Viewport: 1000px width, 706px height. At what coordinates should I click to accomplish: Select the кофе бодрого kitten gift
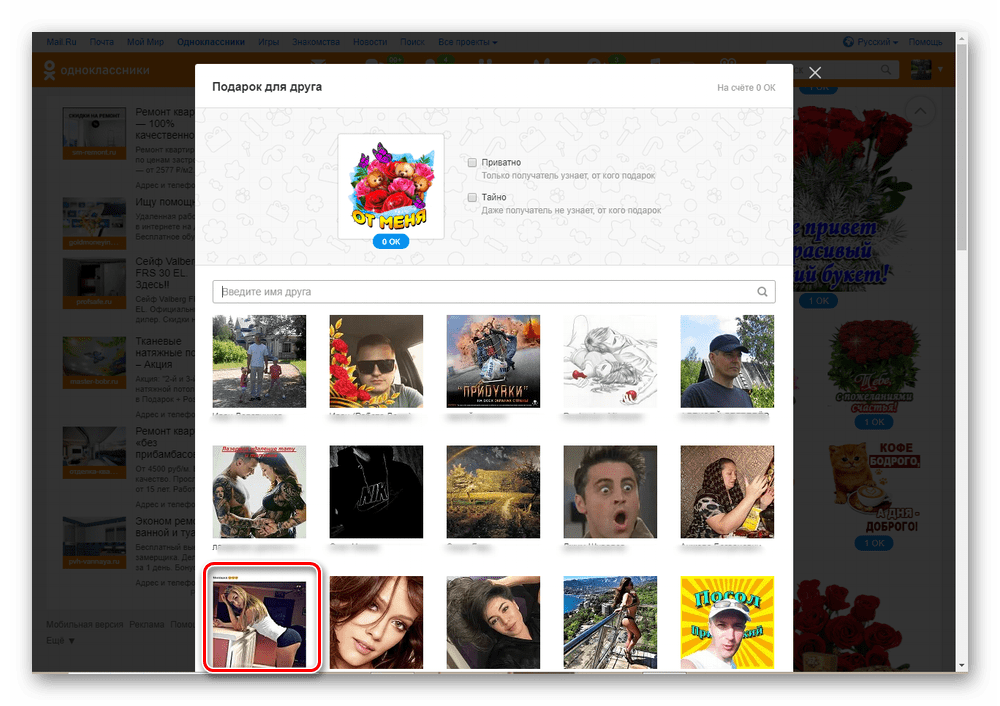point(874,487)
